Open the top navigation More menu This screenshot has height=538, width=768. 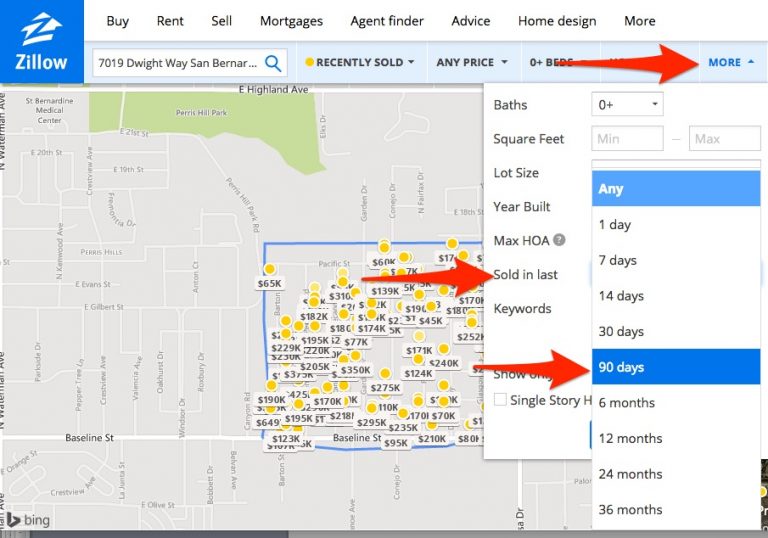[640, 21]
